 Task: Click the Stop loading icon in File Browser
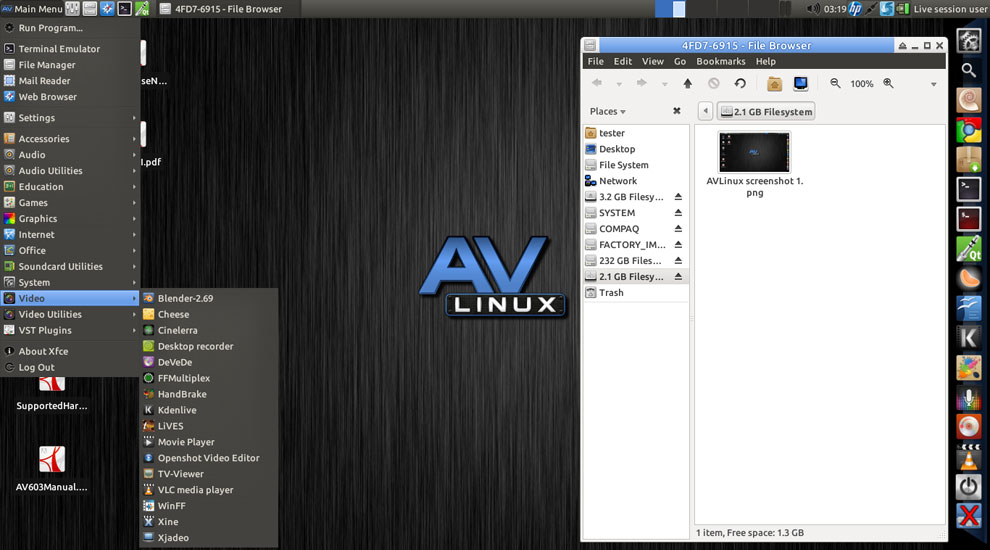coord(713,83)
